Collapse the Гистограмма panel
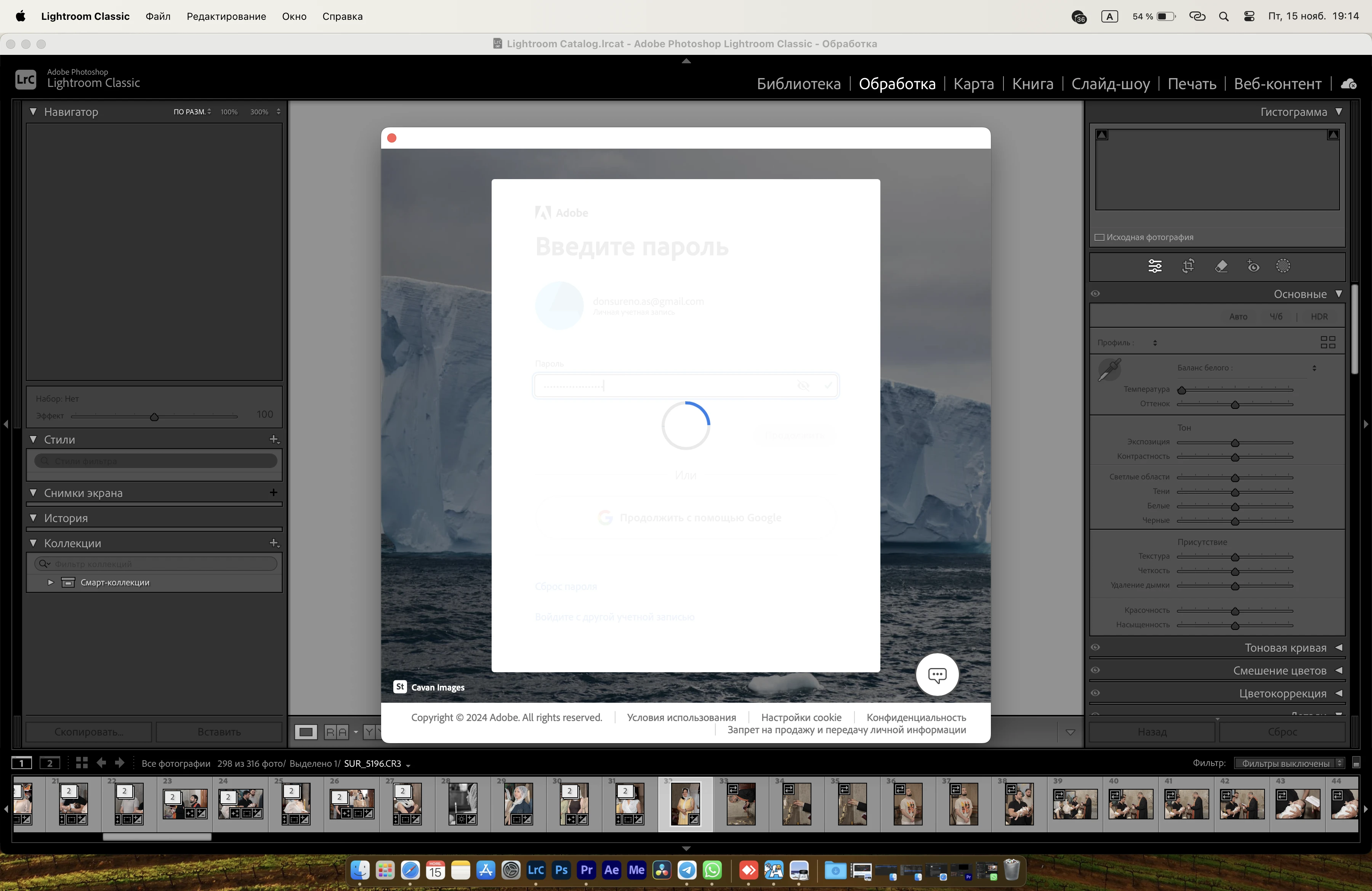Screen dimensions: 1372x891 [x=1338, y=112]
